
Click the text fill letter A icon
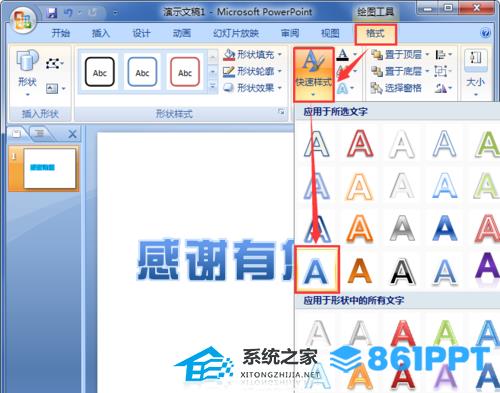click(x=343, y=55)
